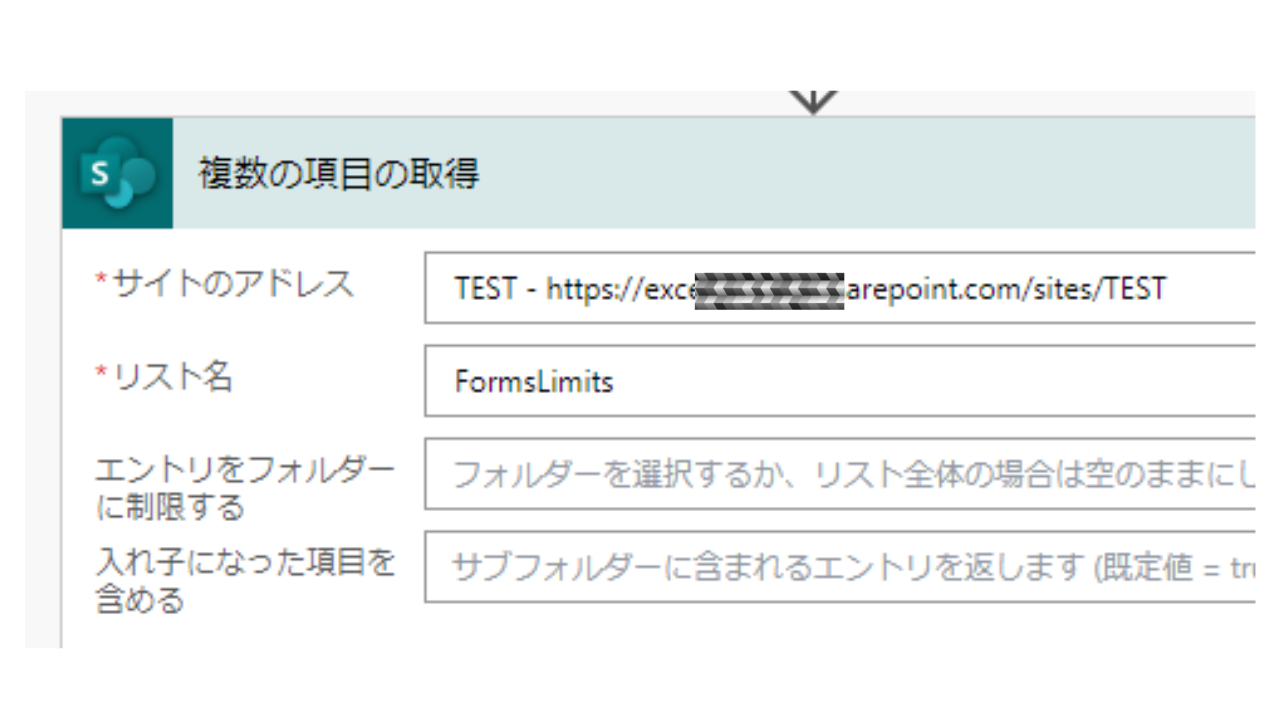Click the down arrow connector above the card

tap(813, 101)
